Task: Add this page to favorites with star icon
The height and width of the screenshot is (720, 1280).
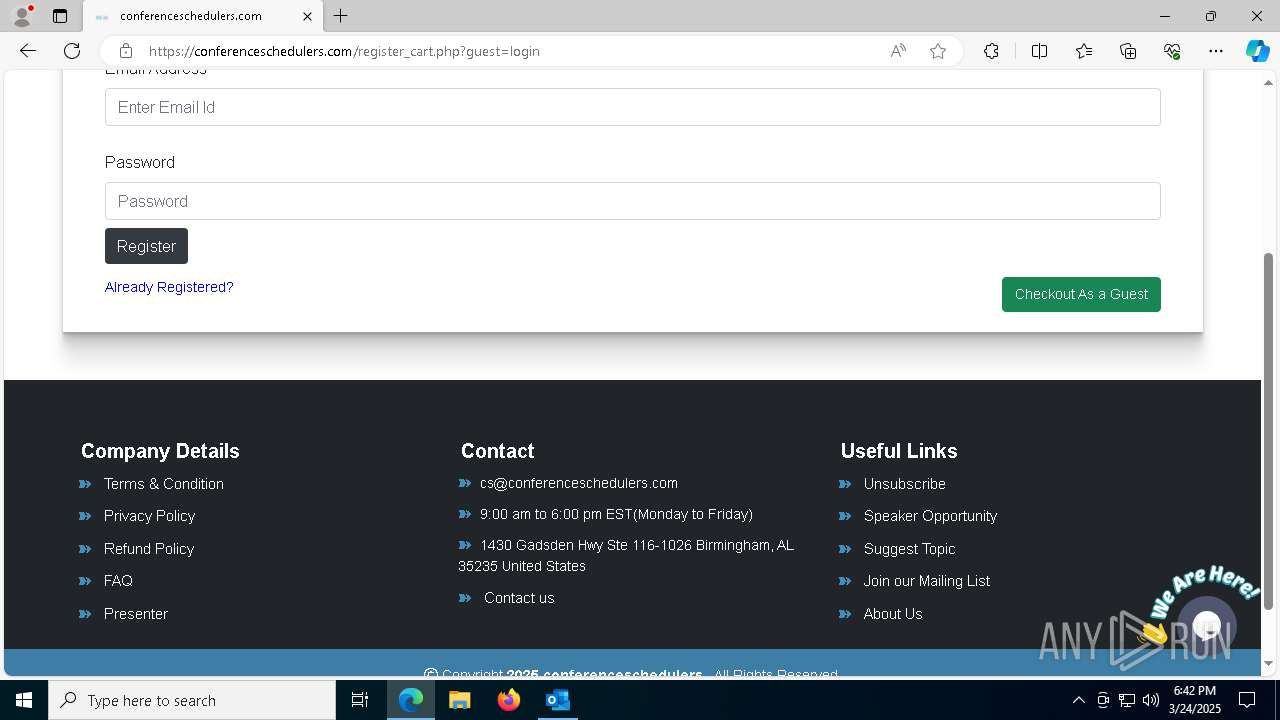Action: point(938,51)
